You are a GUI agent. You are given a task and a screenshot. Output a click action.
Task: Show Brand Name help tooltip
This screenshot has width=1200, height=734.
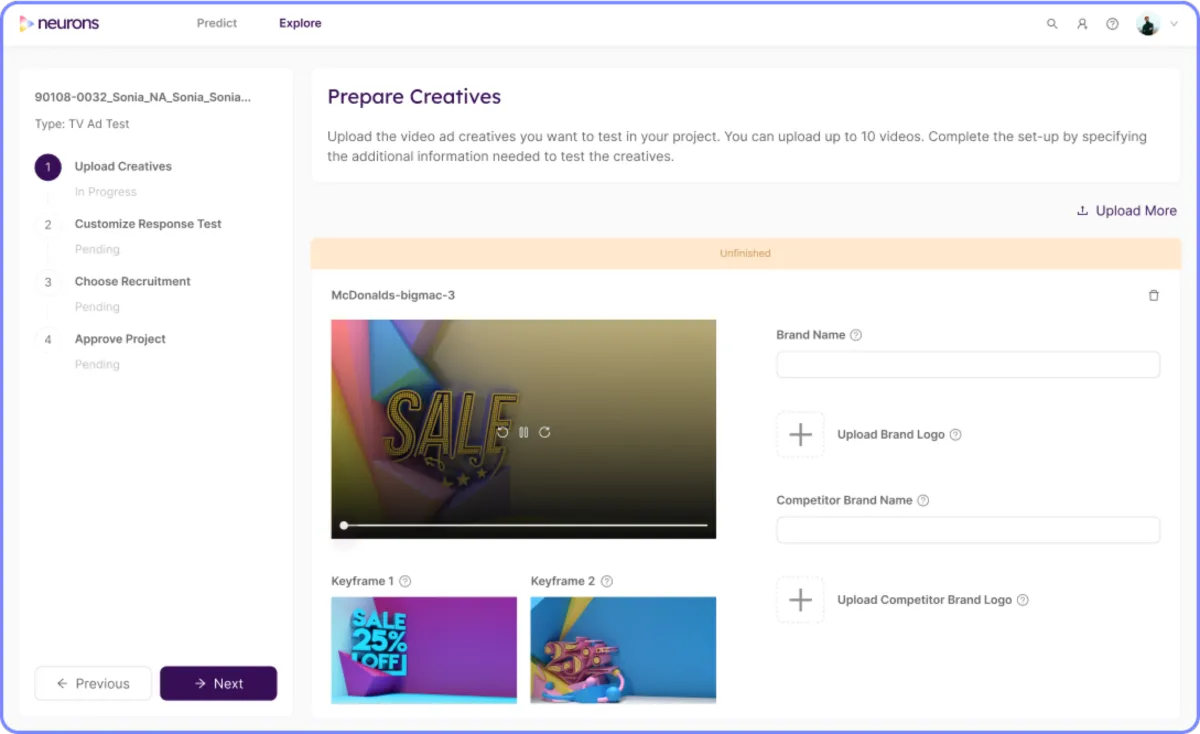tap(856, 335)
